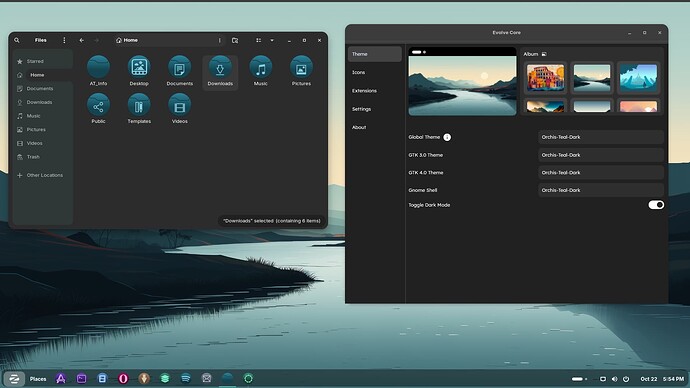Launch mail envelope icon in taskbar
Image resolution: width=690 pixels, height=388 pixels.
click(206, 378)
